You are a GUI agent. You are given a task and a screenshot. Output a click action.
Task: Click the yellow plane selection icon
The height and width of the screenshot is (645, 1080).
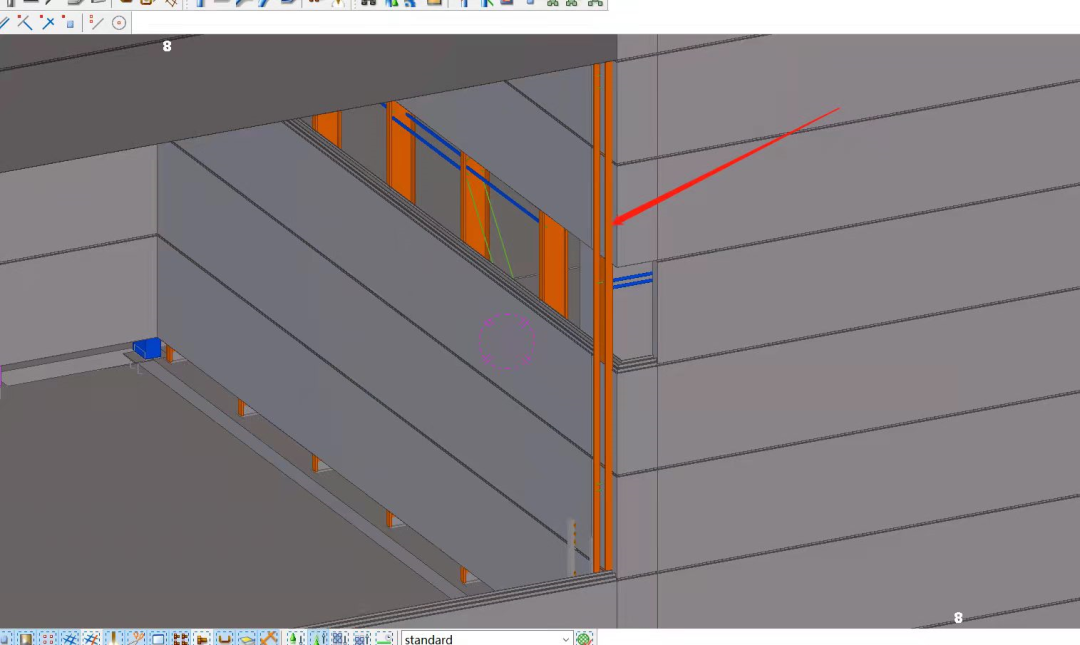point(247,639)
